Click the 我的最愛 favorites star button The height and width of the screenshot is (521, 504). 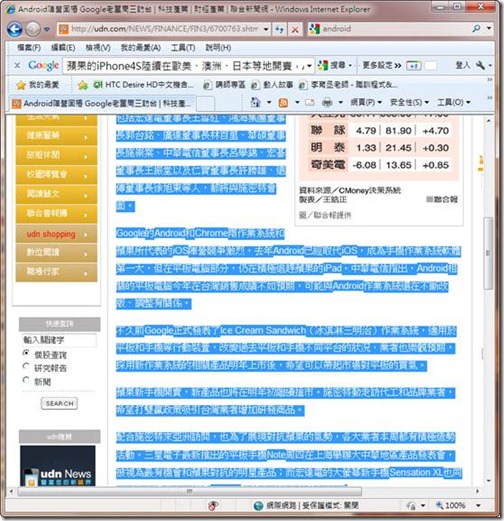pyautogui.click(x=37, y=85)
